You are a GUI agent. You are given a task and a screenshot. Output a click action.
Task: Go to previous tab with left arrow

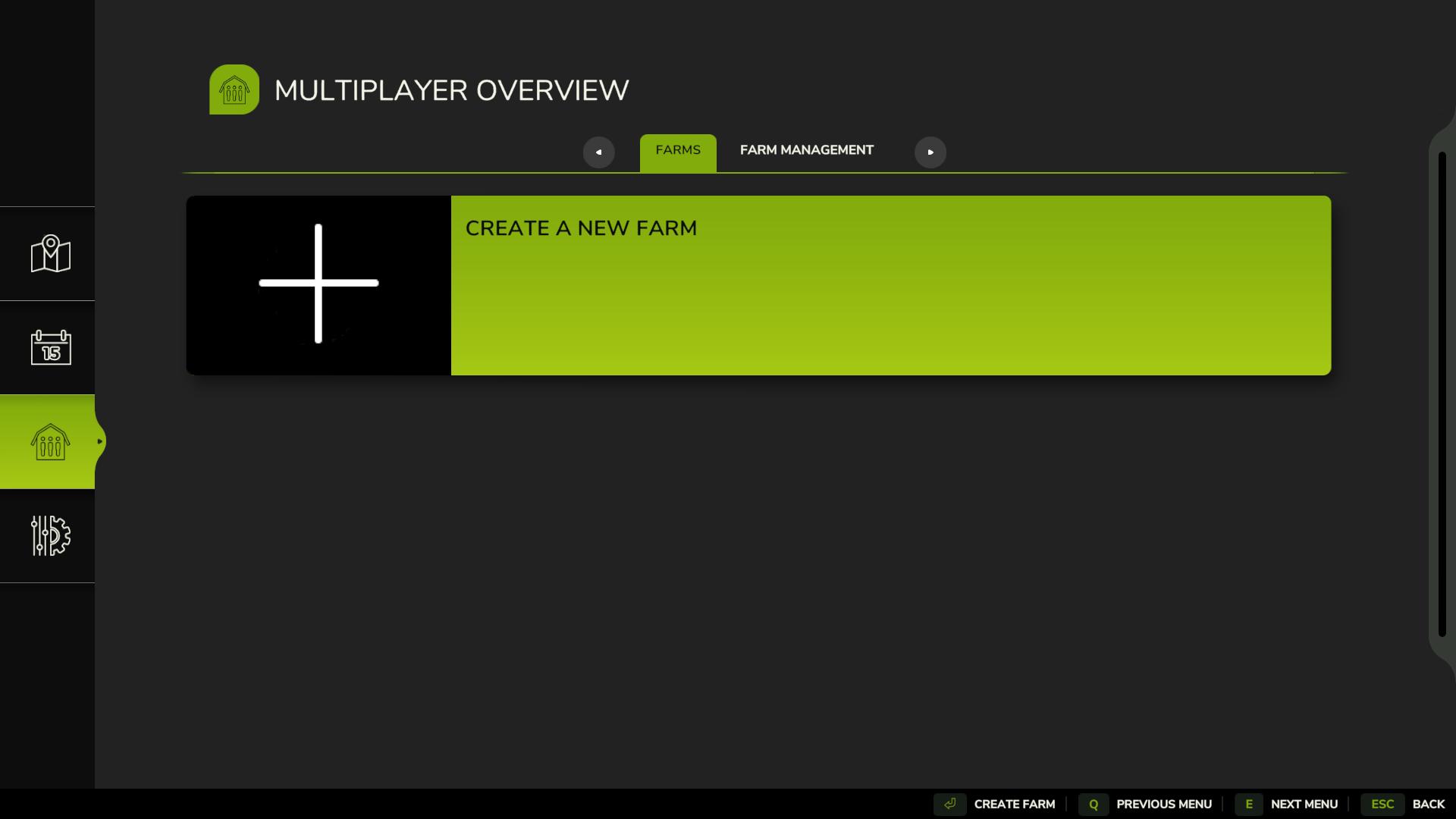pyautogui.click(x=598, y=152)
